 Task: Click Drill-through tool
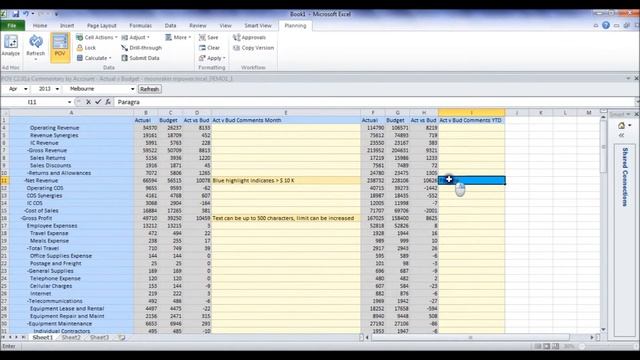(142, 48)
